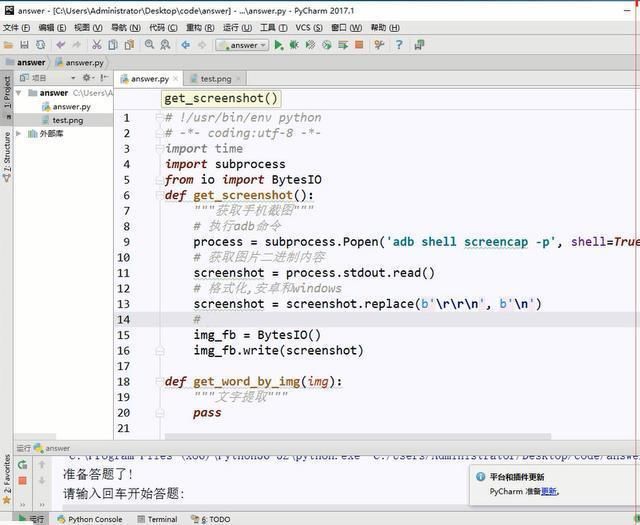Collapse the answer project root node
This screenshot has width=640, height=525.
(x=18, y=93)
